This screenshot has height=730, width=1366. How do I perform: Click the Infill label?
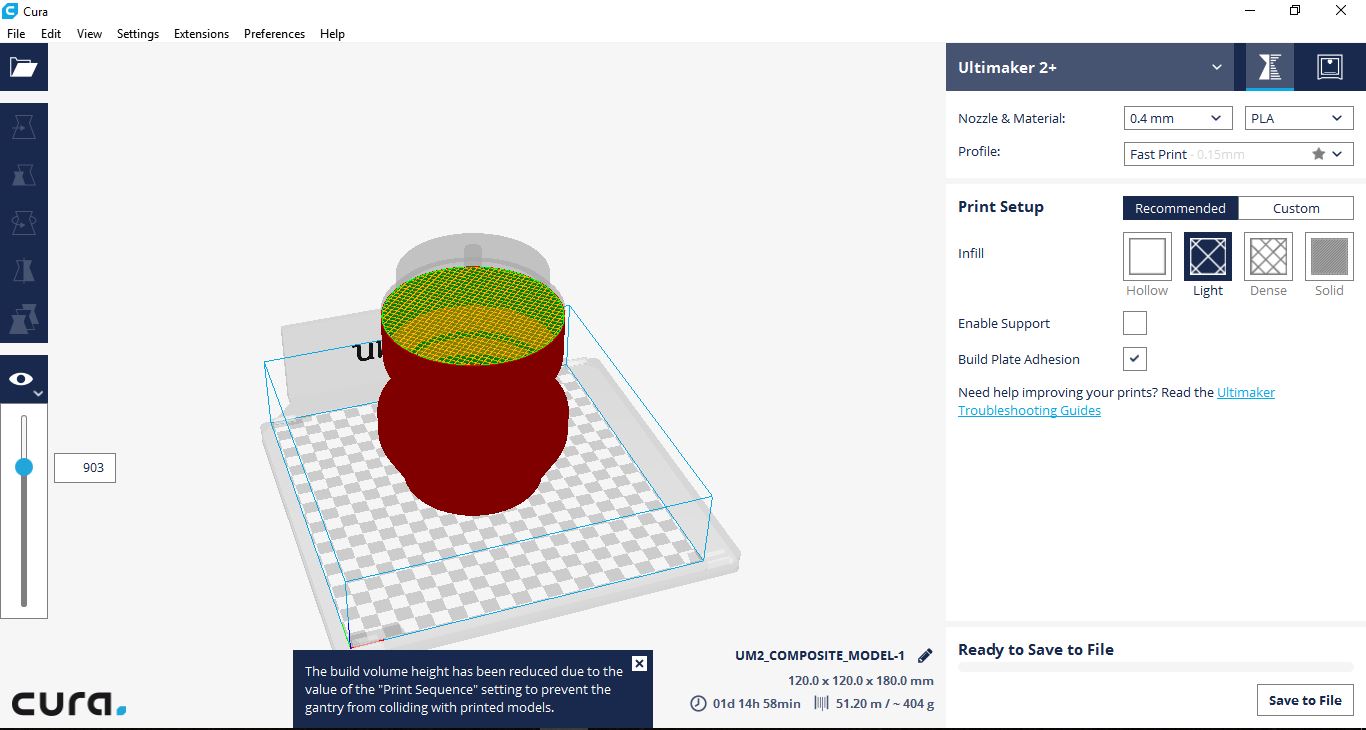tap(971, 253)
